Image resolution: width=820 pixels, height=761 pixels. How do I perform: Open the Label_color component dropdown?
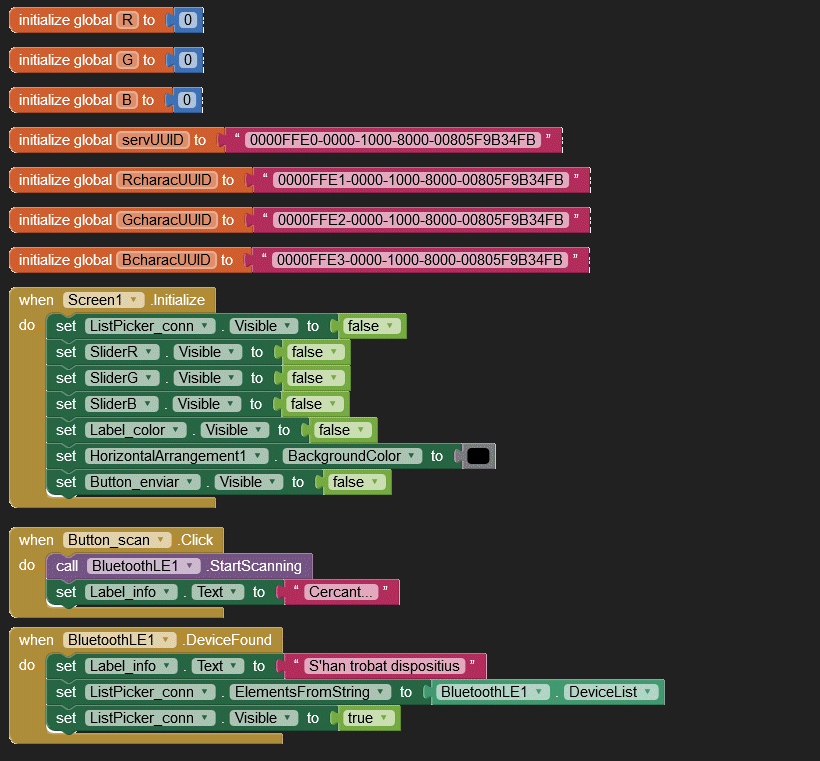[x=178, y=430]
